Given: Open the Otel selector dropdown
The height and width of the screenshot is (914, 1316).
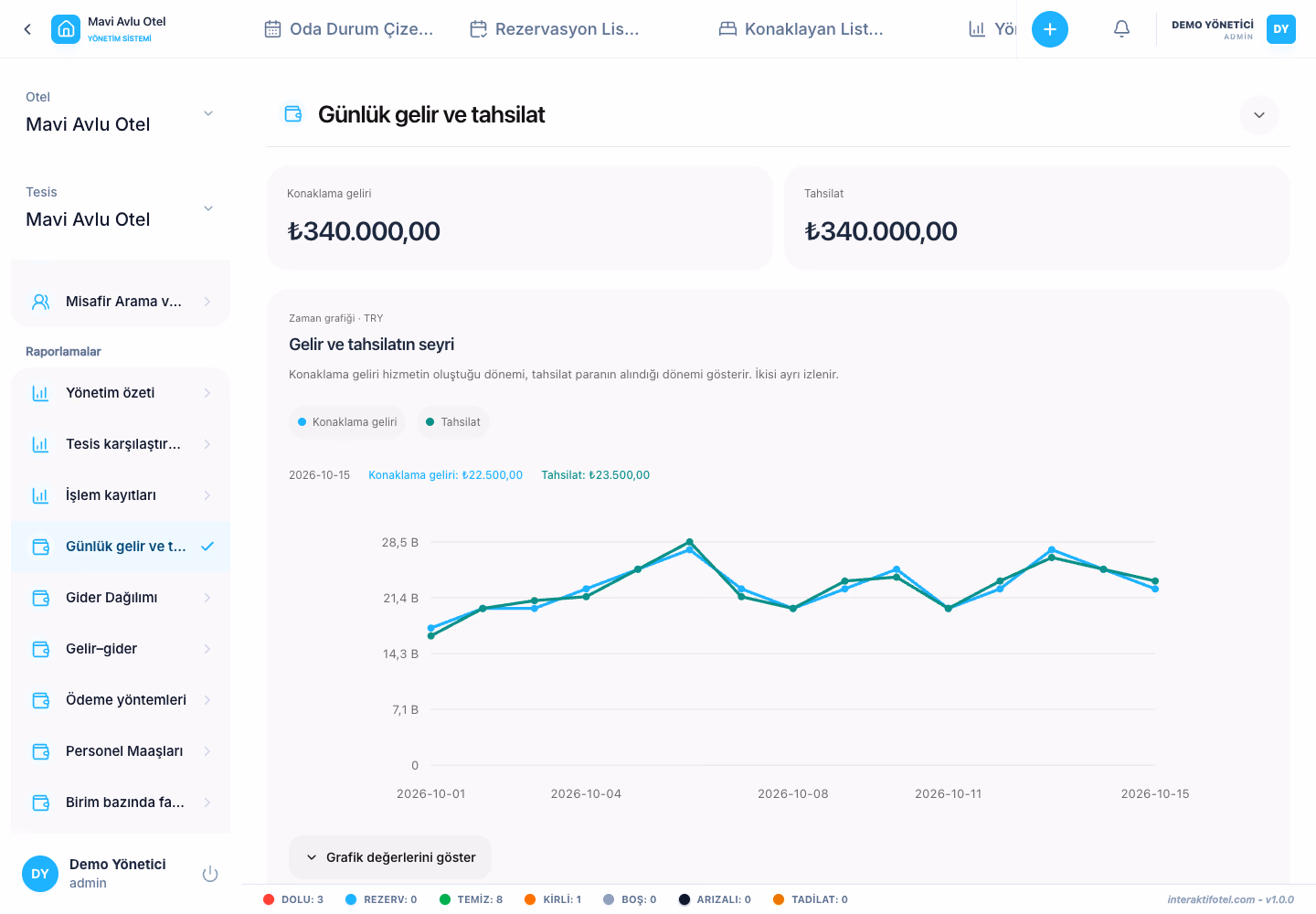Looking at the screenshot, I should tap(121, 112).
